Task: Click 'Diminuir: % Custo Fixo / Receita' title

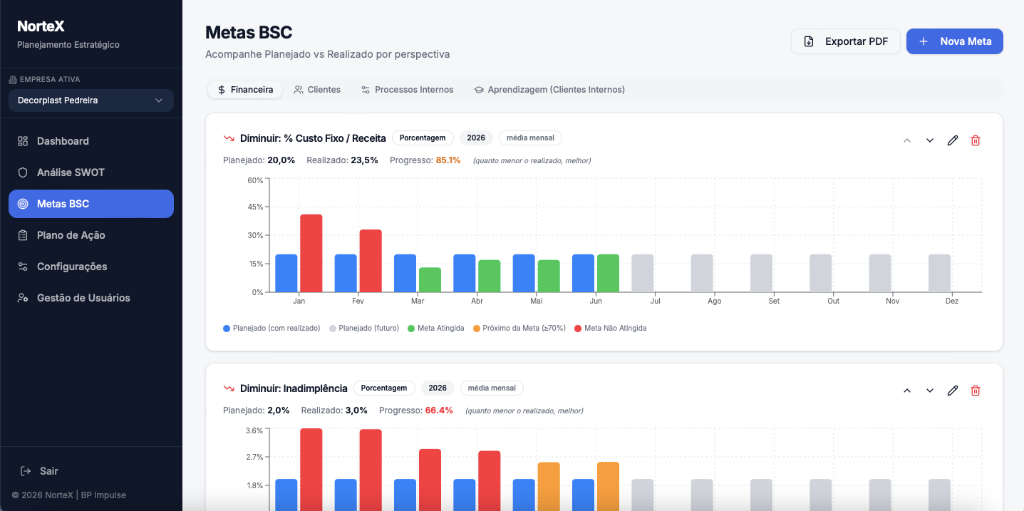Action: [x=313, y=138]
